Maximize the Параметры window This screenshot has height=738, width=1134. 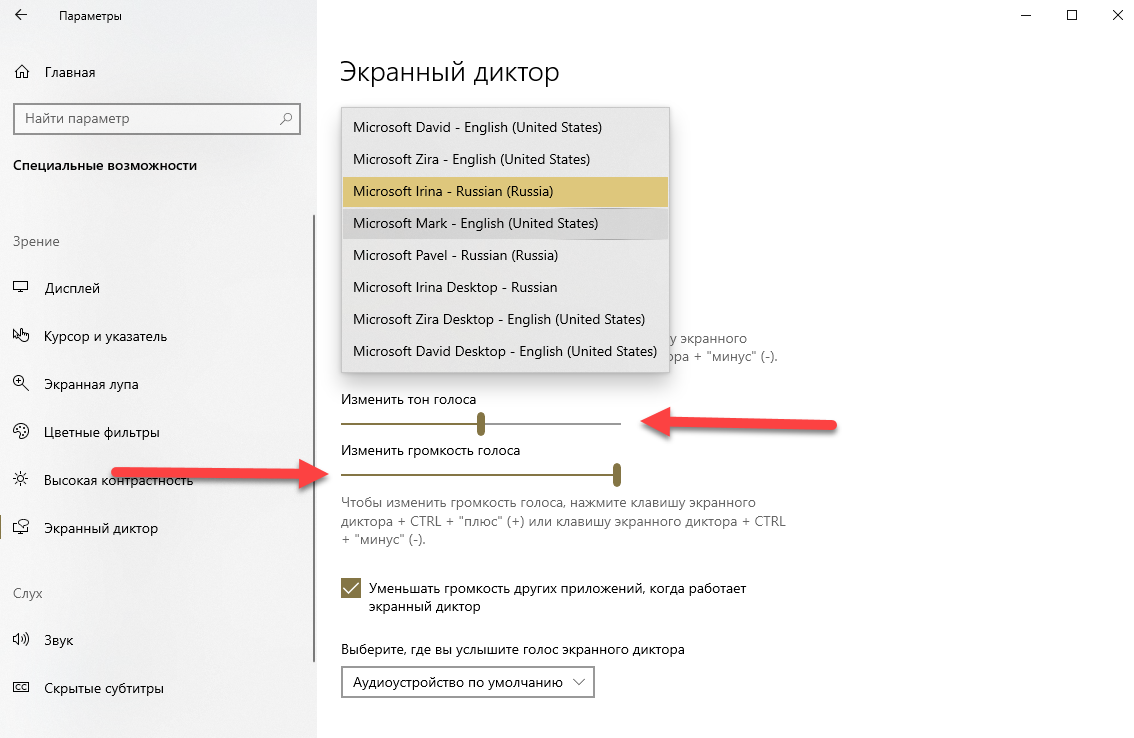[x=1072, y=15]
